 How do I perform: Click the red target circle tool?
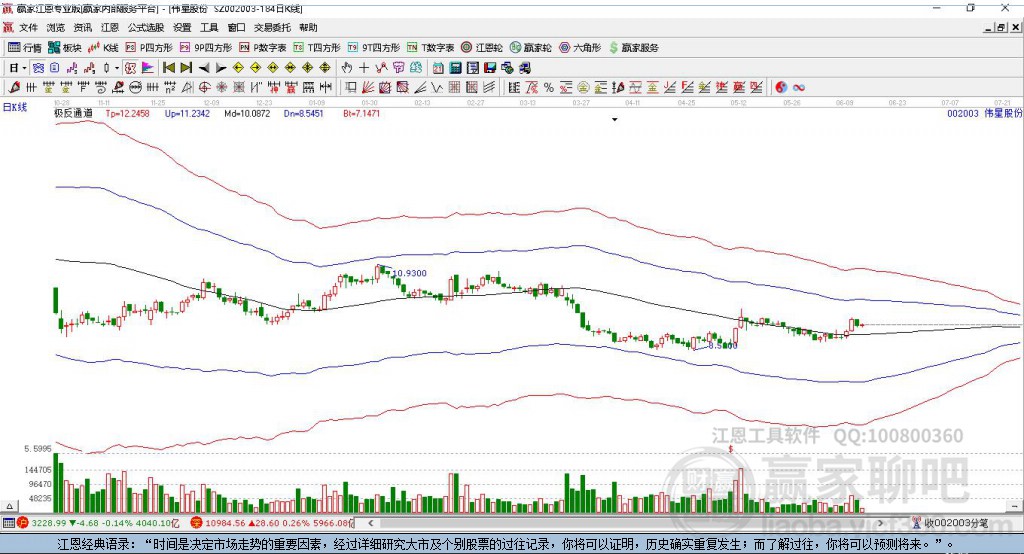coord(204,87)
